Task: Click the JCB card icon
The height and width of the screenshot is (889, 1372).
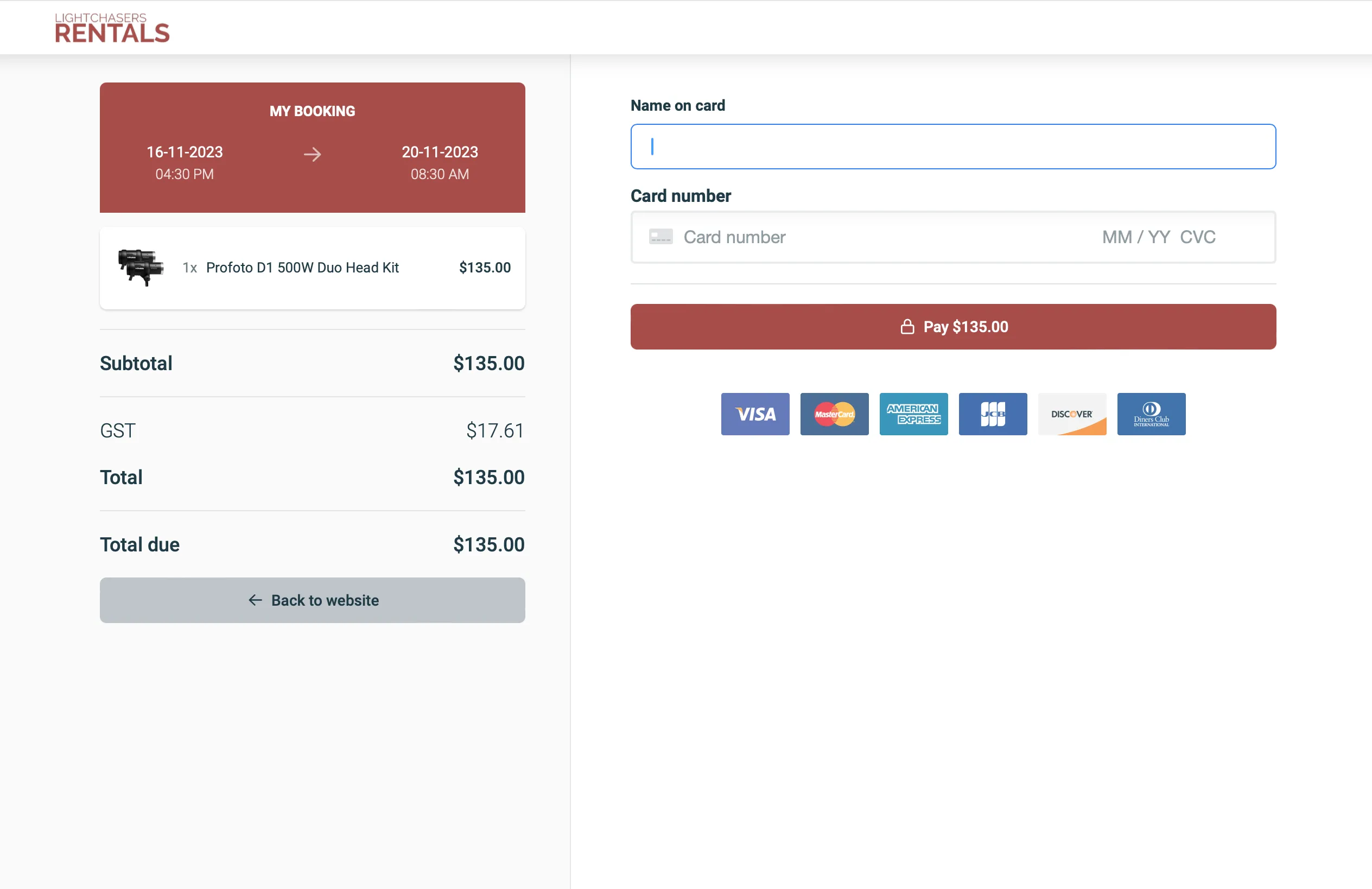Action: pos(993,414)
